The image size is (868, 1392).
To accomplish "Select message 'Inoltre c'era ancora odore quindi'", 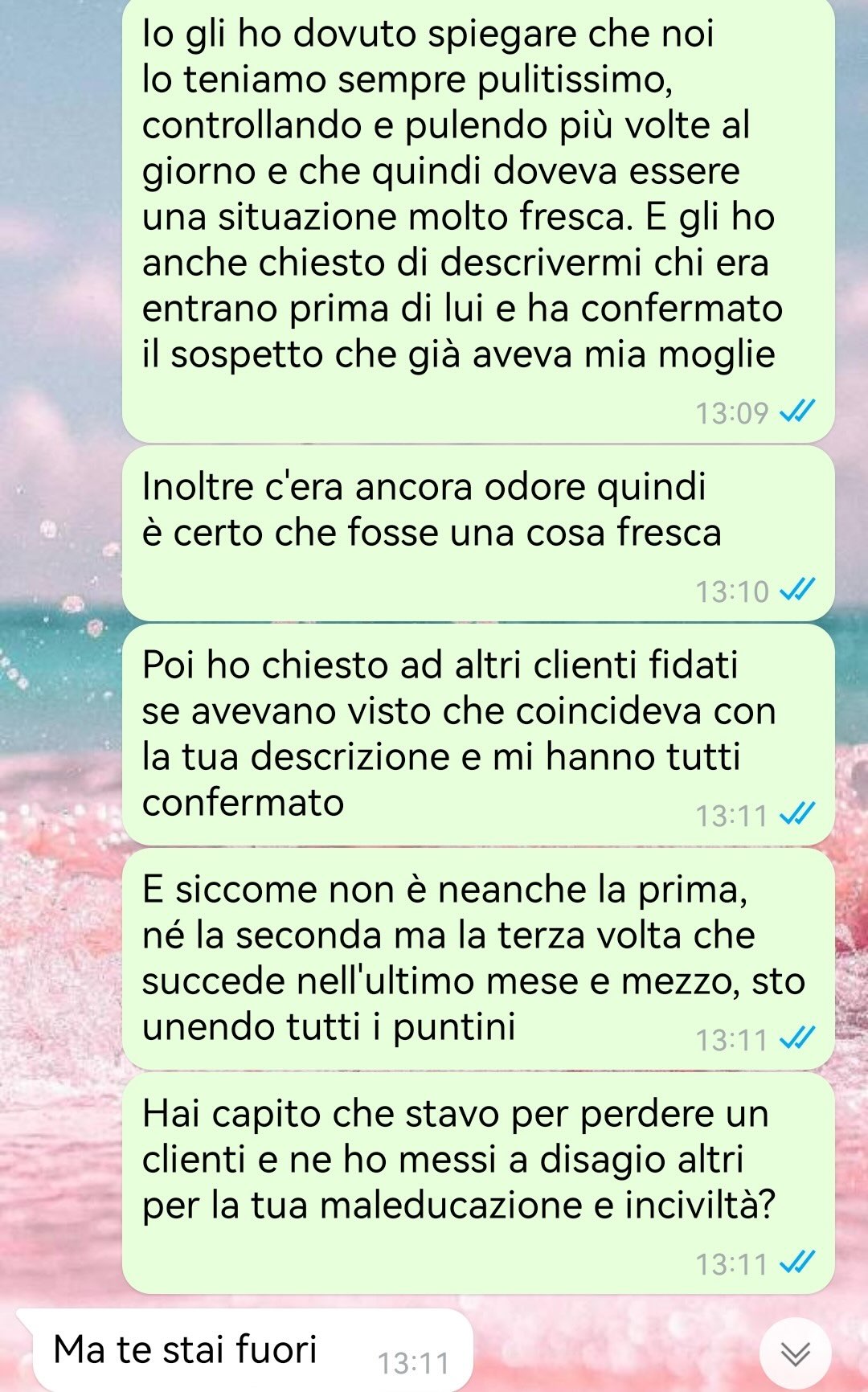I will (x=478, y=534).
